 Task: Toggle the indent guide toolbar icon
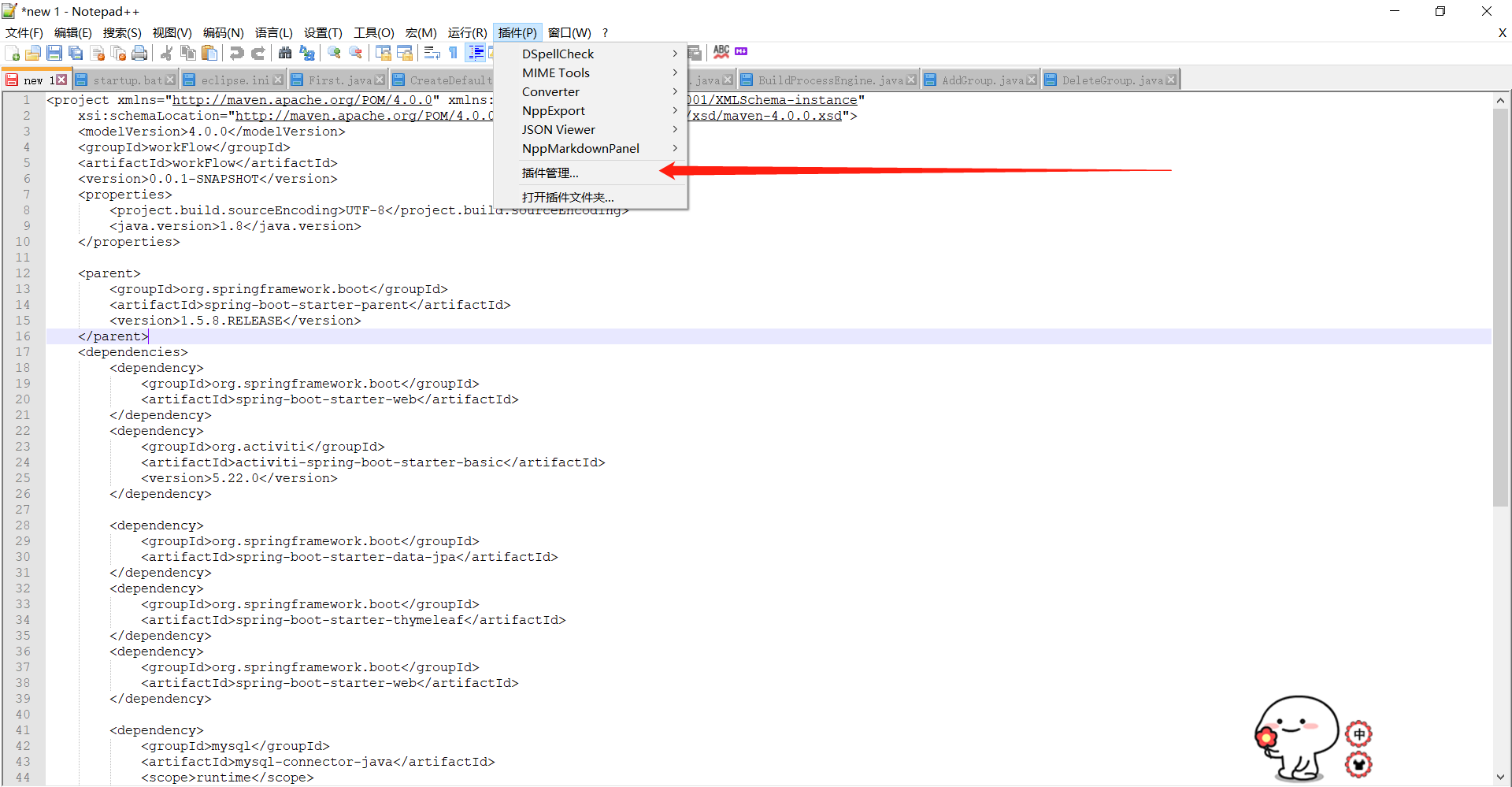476,53
